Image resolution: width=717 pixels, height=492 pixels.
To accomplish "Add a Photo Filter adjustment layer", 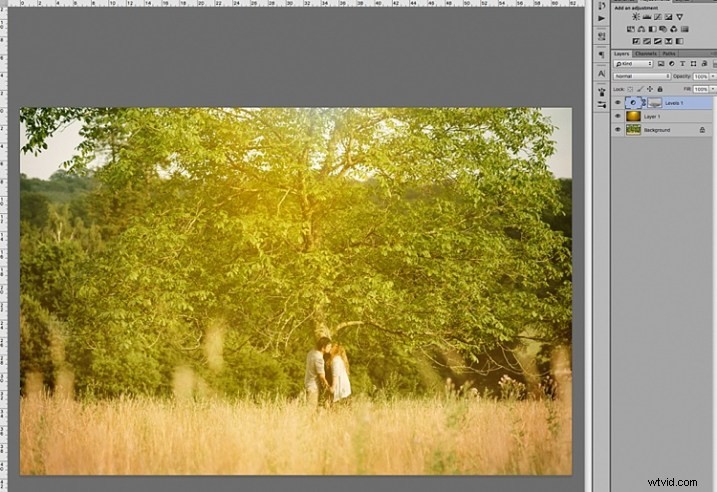I will [663, 29].
